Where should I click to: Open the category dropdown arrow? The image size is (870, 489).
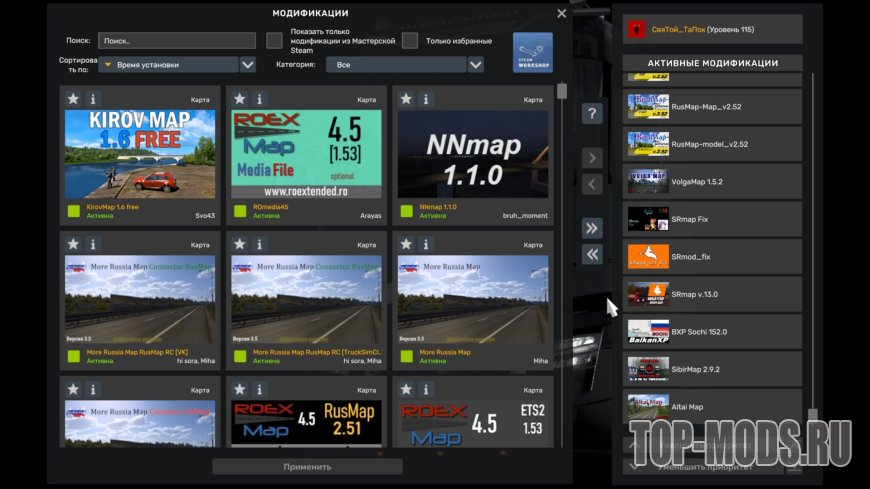click(476, 65)
